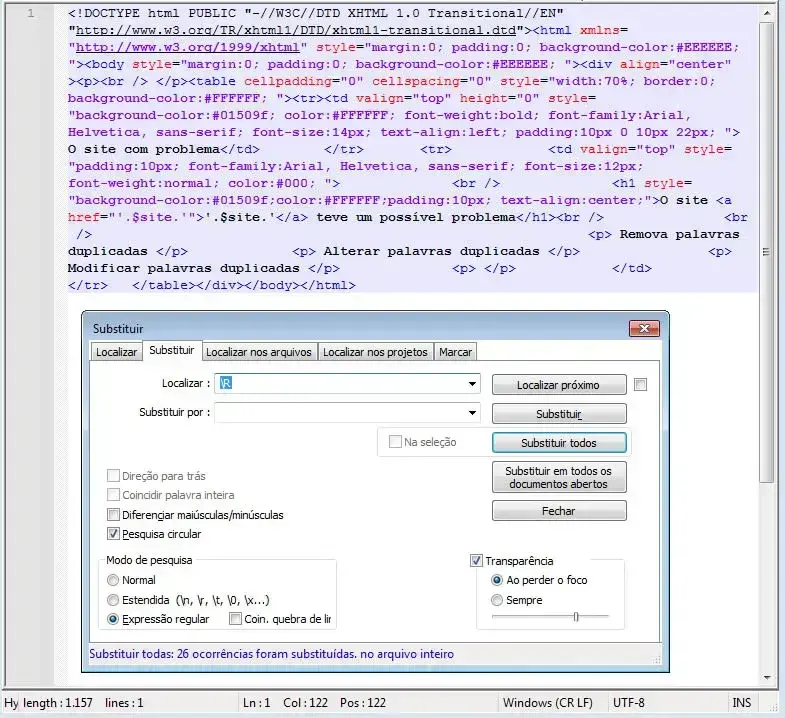Switch to the Localizar tab
The image size is (785, 718).
point(116,352)
